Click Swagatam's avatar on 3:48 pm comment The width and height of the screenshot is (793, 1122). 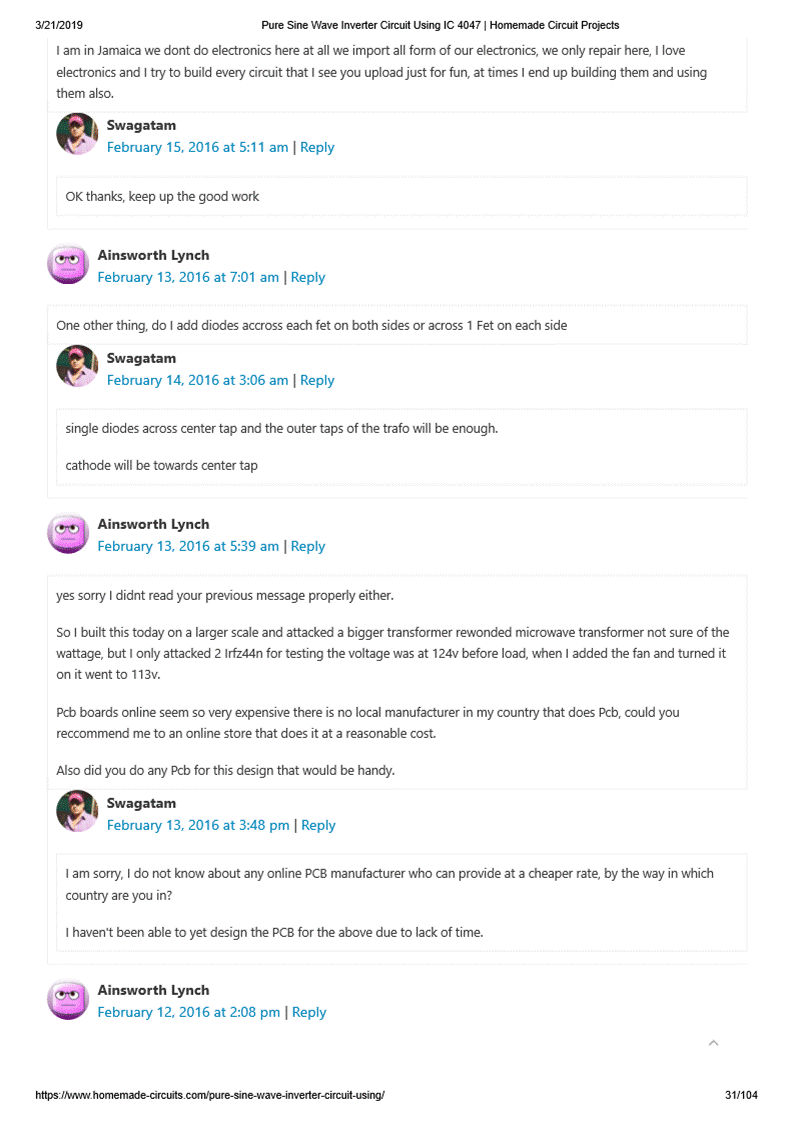coord(77,812)
